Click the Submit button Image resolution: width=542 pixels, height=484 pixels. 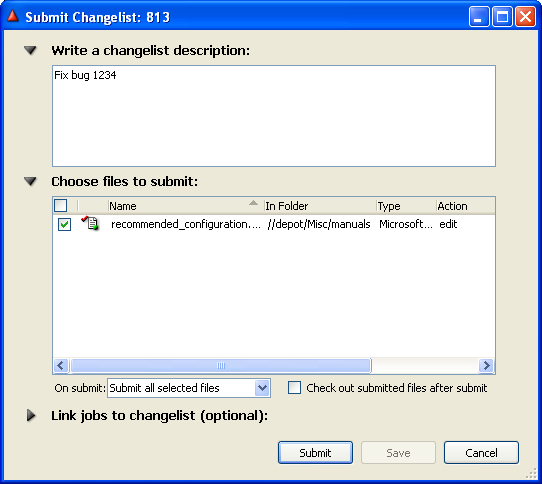[x=315, y=453]
